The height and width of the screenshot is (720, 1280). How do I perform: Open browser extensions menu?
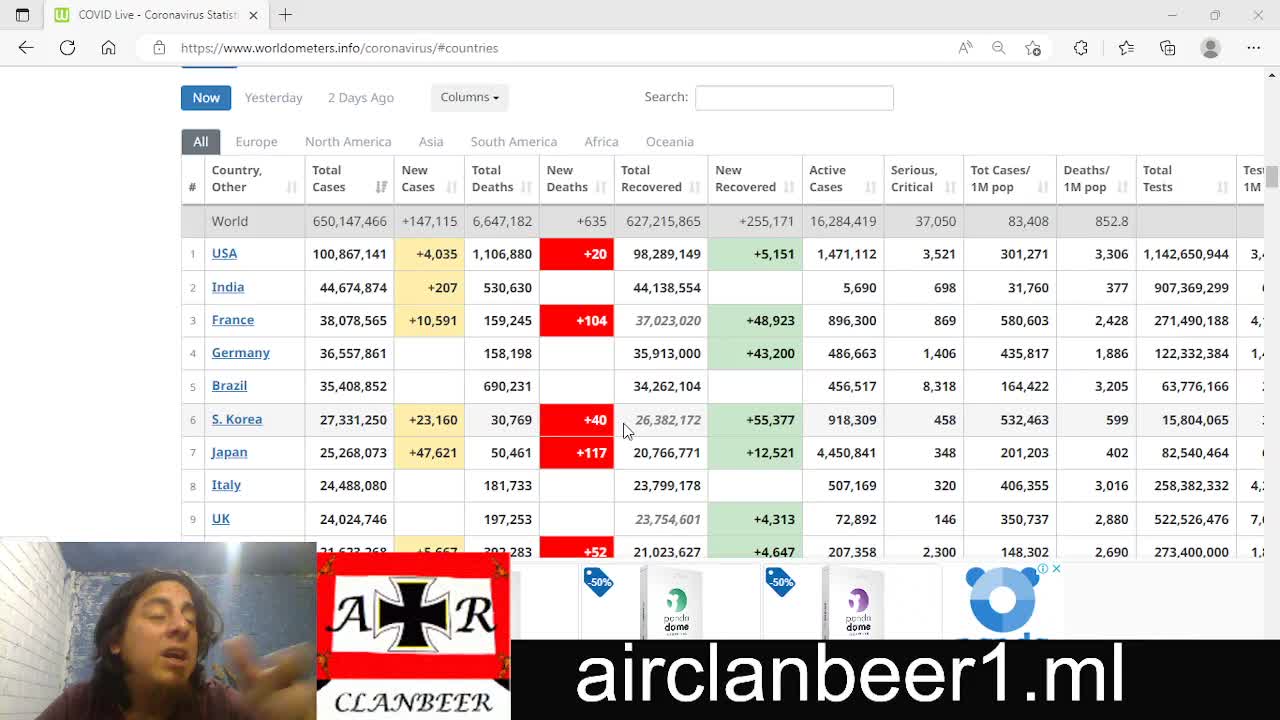tap(1080, 48)
